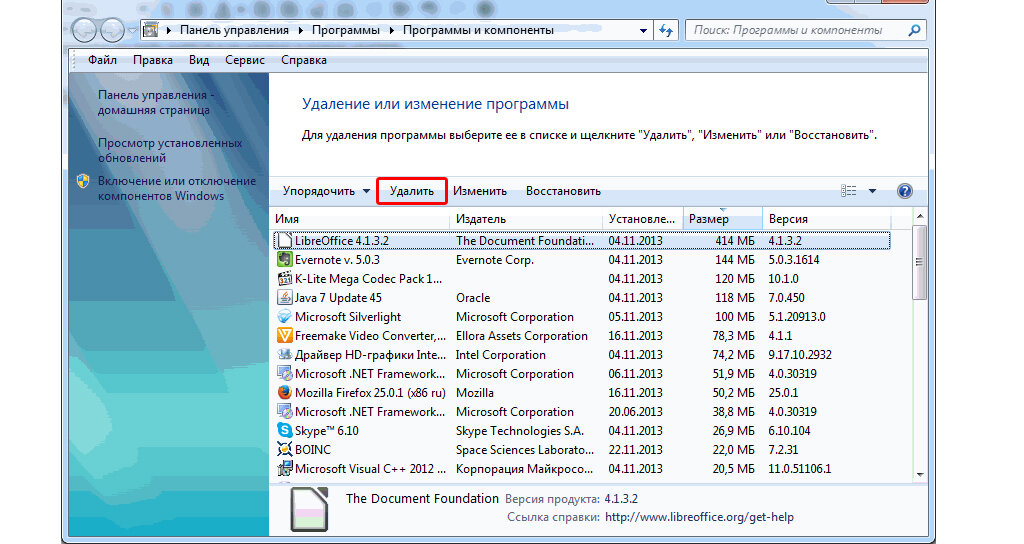Click the Удалить button
The image size is (1024, 544).
[412, 191]
